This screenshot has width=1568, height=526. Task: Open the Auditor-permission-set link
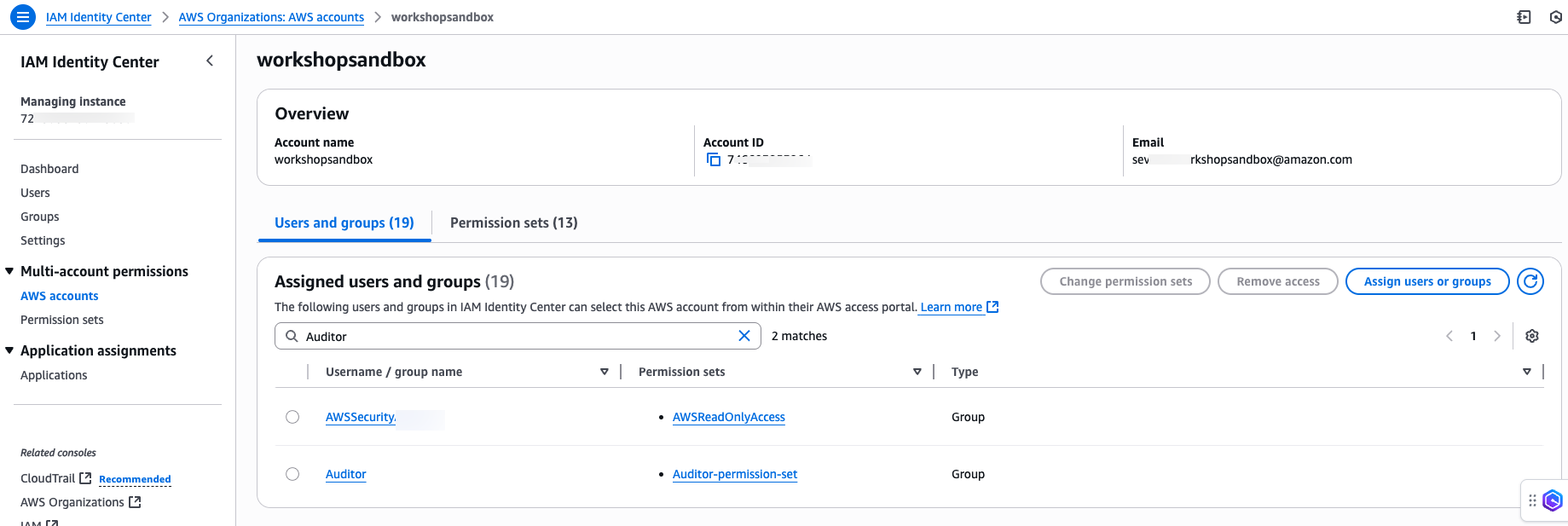point(734,474)
